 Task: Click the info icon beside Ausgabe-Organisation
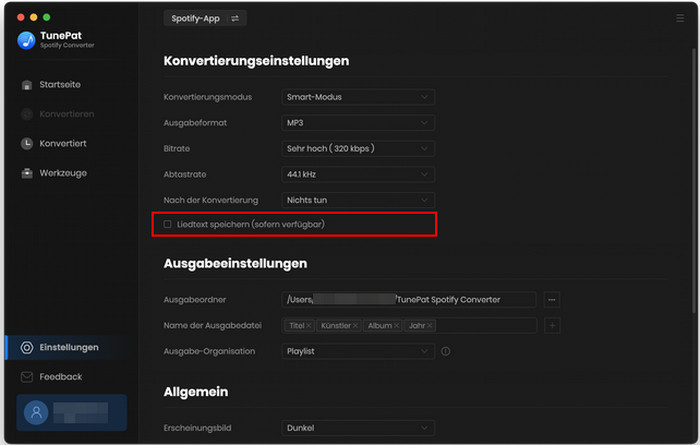tap(446, 351)
